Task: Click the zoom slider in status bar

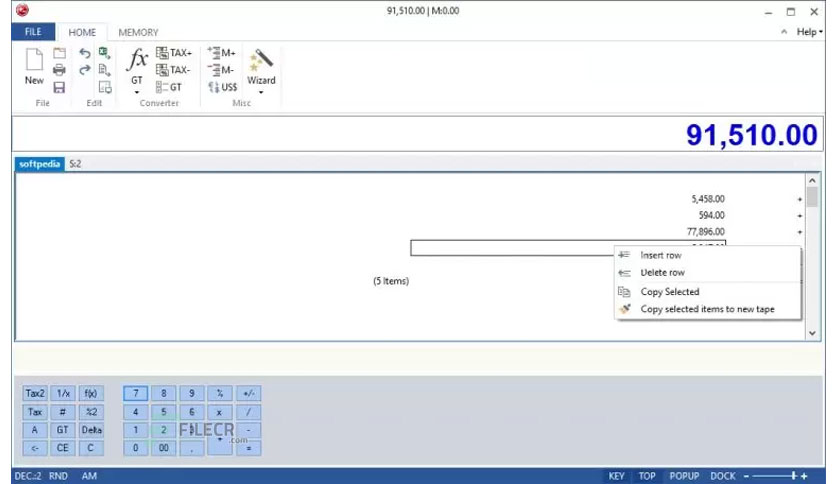Action: pyautogui.click(x=775, y=476)
